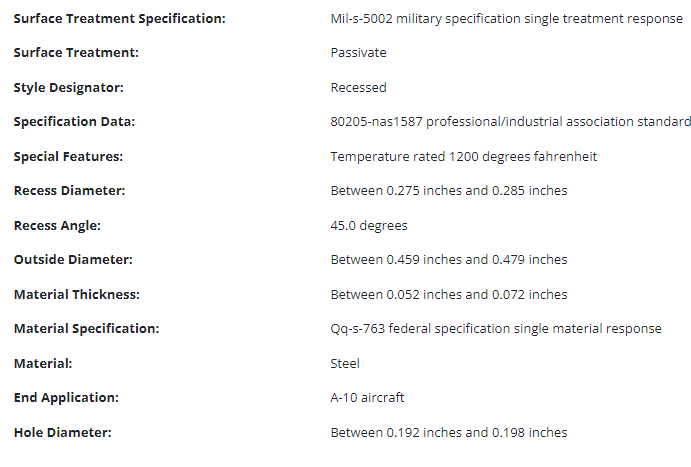Select the 'Steel' material value
This screenshot has height=467, width=691.
click(345, 364)
